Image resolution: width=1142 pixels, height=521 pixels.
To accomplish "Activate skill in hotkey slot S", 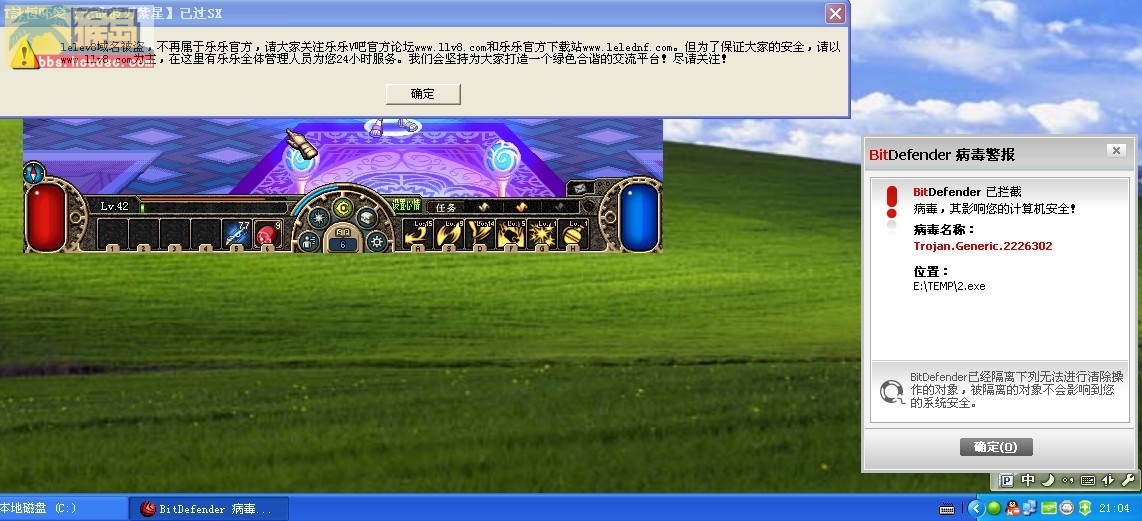I will point(449,235).
